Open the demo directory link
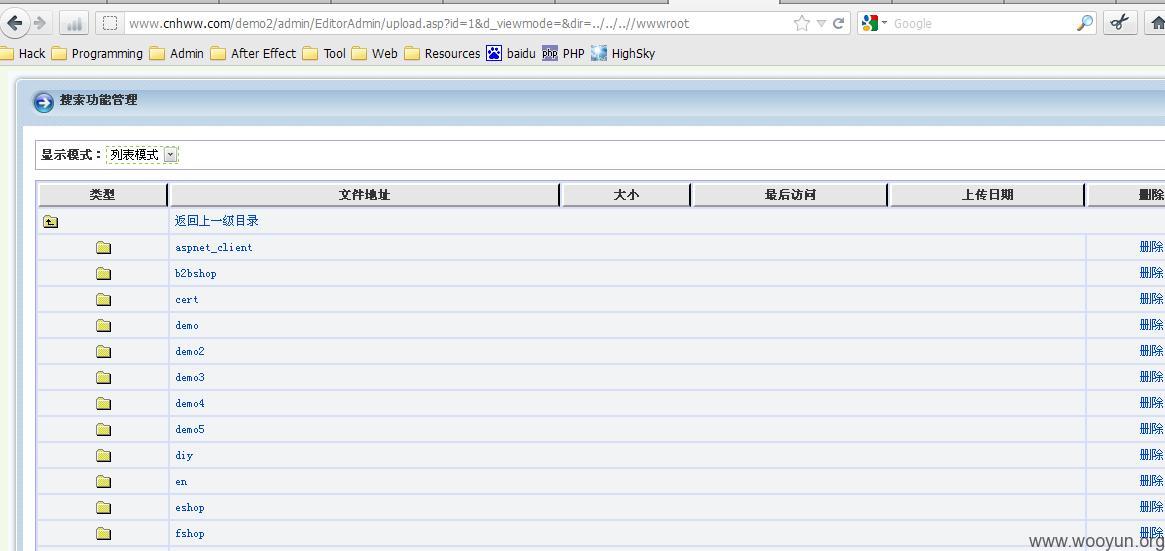The width and height of the screenshot is (1165, 551). [187, 325]
